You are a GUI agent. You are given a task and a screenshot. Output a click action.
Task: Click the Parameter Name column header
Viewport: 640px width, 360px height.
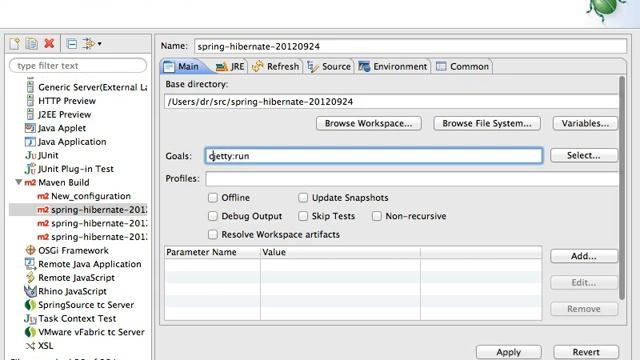212,252
